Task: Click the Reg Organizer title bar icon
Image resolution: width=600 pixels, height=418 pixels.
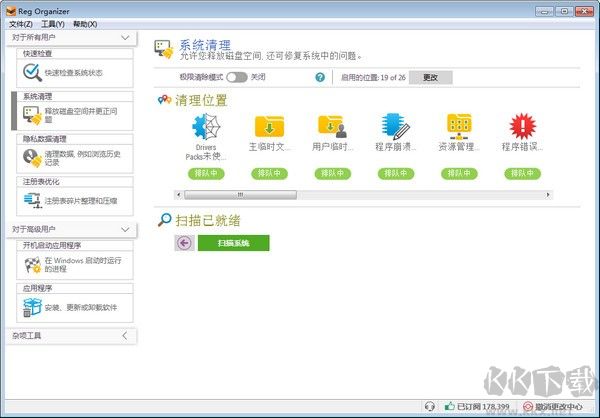Action: coord(11,11)
